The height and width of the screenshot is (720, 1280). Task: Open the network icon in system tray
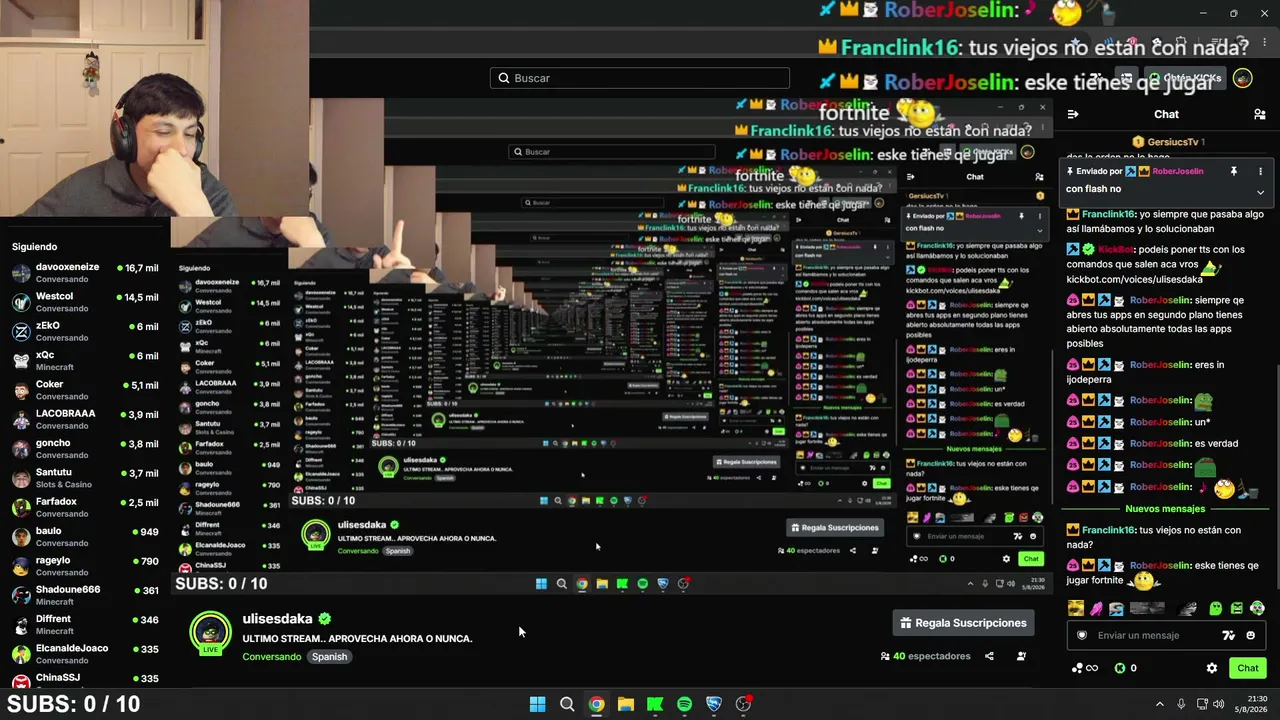[1202, 704]
